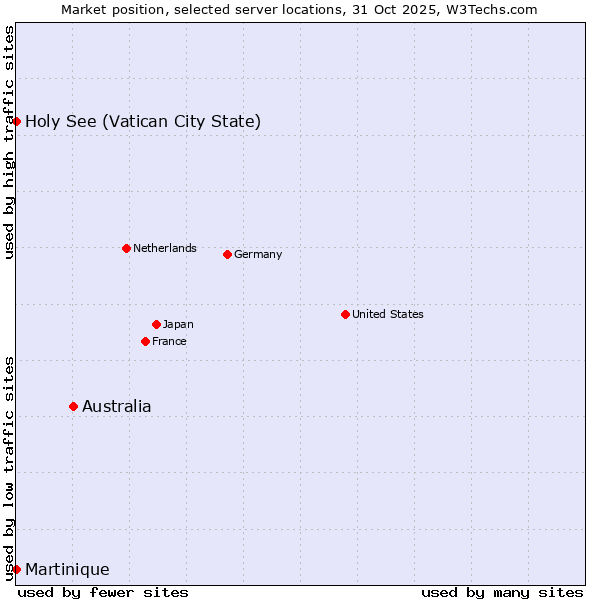Select the United States text label
The height and width of the screenshot is (600, 600).
pyautogui.click(x=388, y=314)
